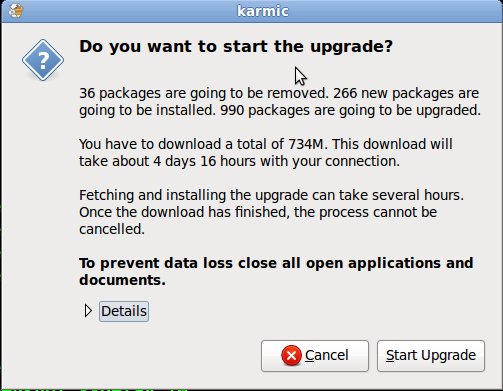Image resolution: width=503 pixels, height=391 pixels.
Task: Click the blue question mark dialog icon
Action: point(43,60)
